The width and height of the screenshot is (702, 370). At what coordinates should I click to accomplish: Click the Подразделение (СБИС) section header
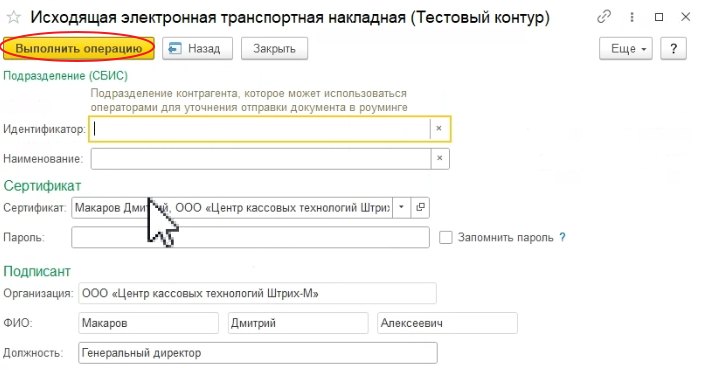(x=65, y=76)
